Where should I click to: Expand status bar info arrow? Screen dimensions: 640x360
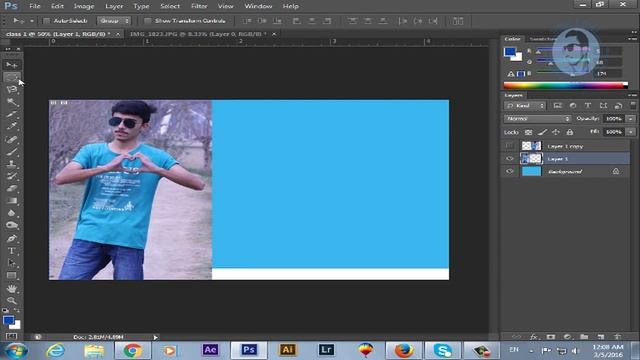[x=156, y=337]
